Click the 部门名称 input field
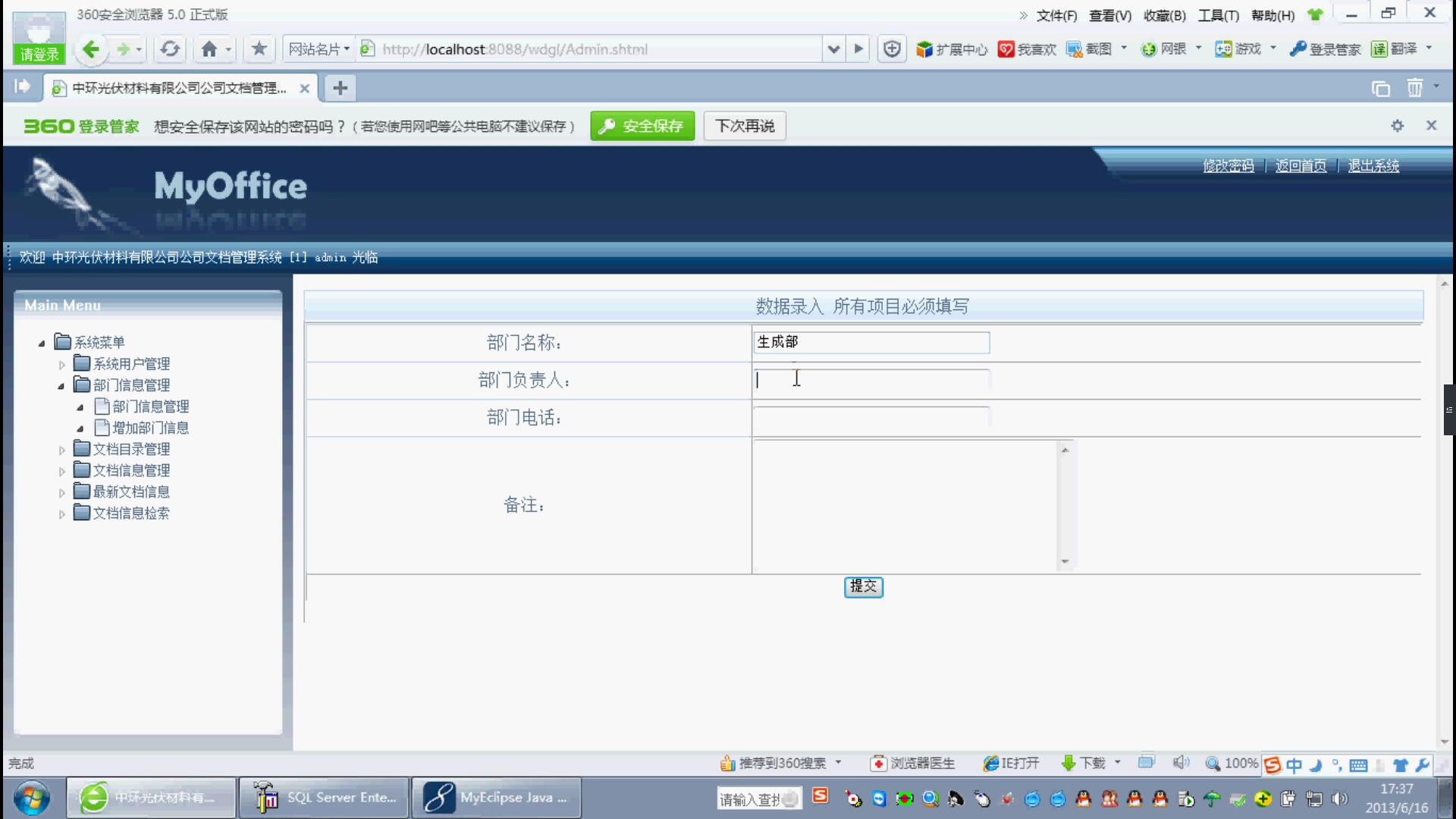The image size is (1456, 819). pyautogui.click(x=871, y=343)
